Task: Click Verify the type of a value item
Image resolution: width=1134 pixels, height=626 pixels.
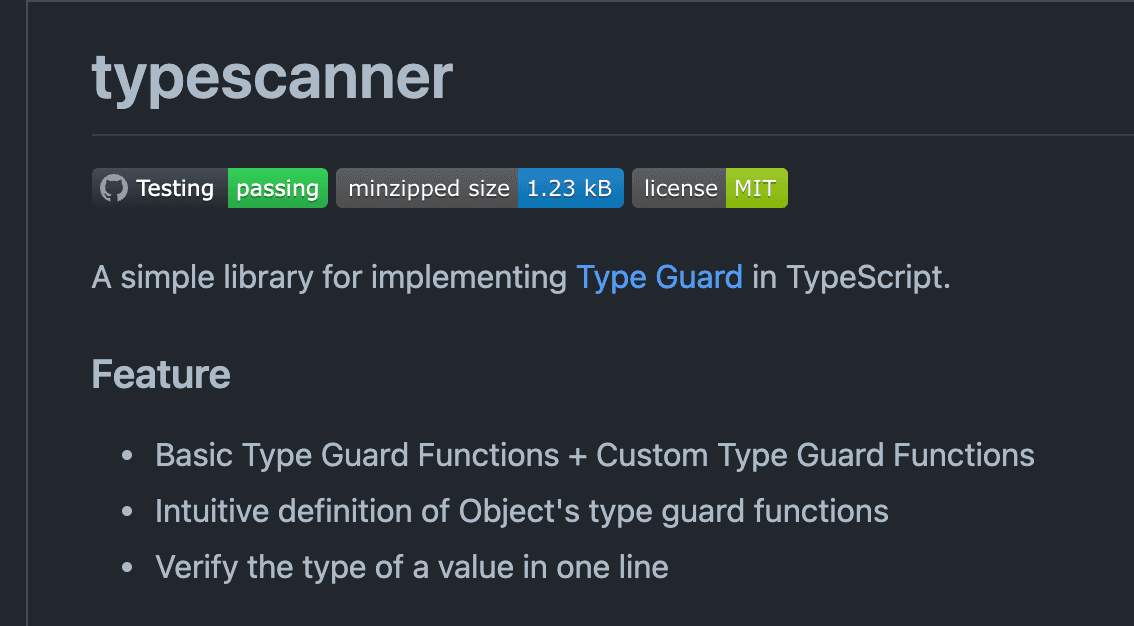Action: 412,567
